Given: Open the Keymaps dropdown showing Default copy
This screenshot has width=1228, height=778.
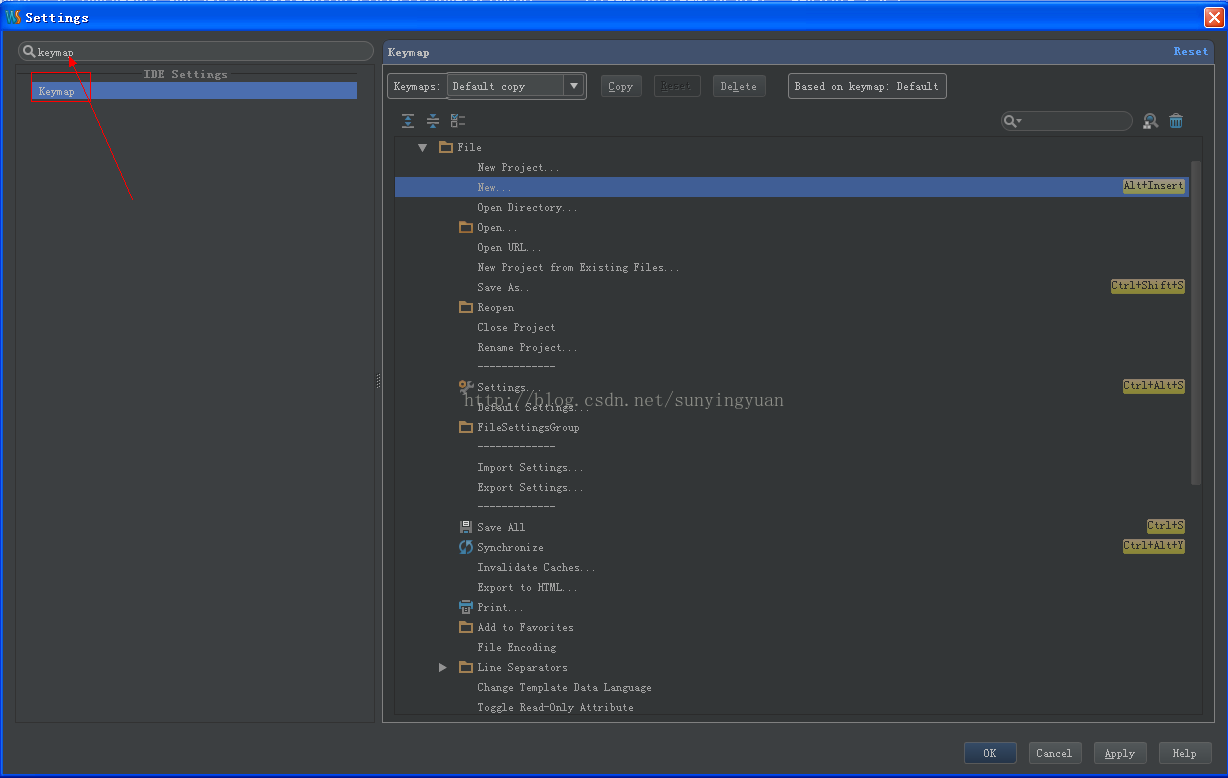Looking at the screenshot, I should [x=516, y=86].
